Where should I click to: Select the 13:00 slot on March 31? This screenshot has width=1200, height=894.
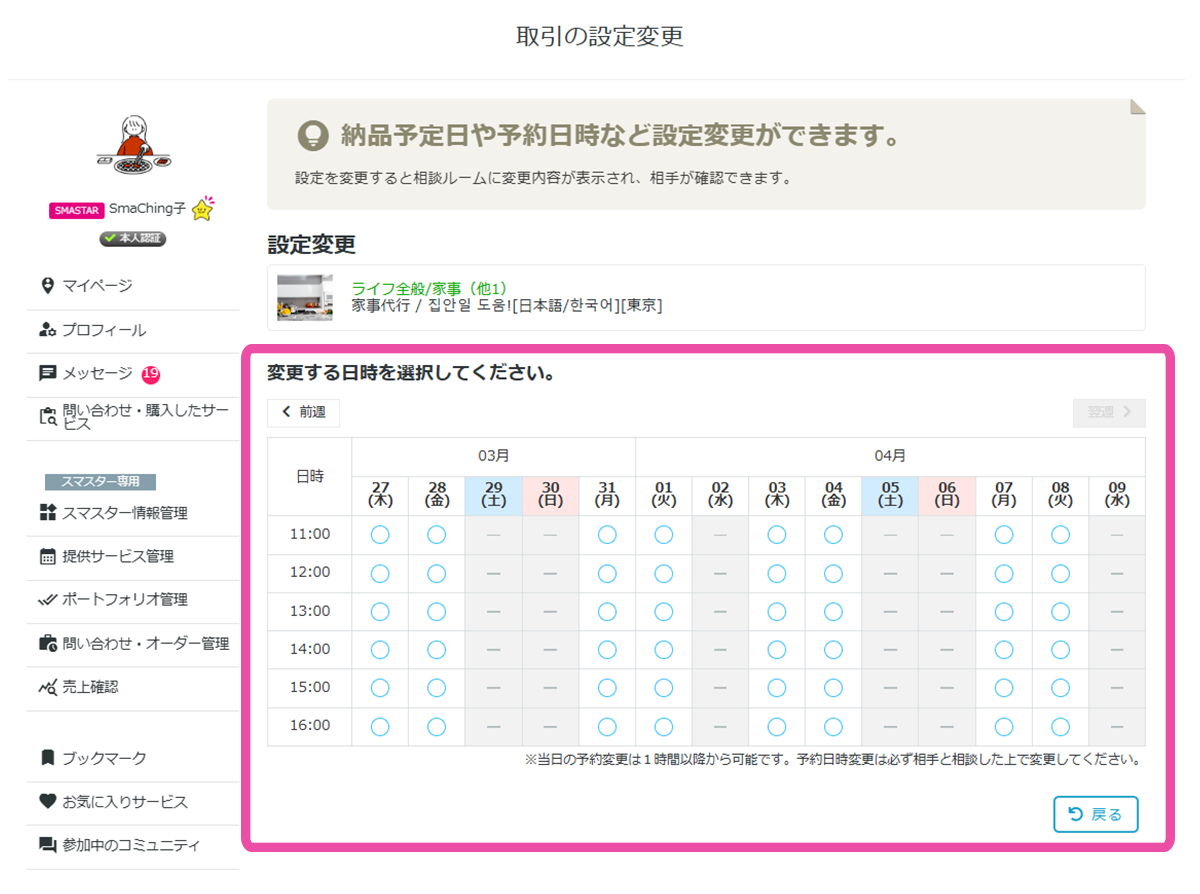(x=607, y=611)
